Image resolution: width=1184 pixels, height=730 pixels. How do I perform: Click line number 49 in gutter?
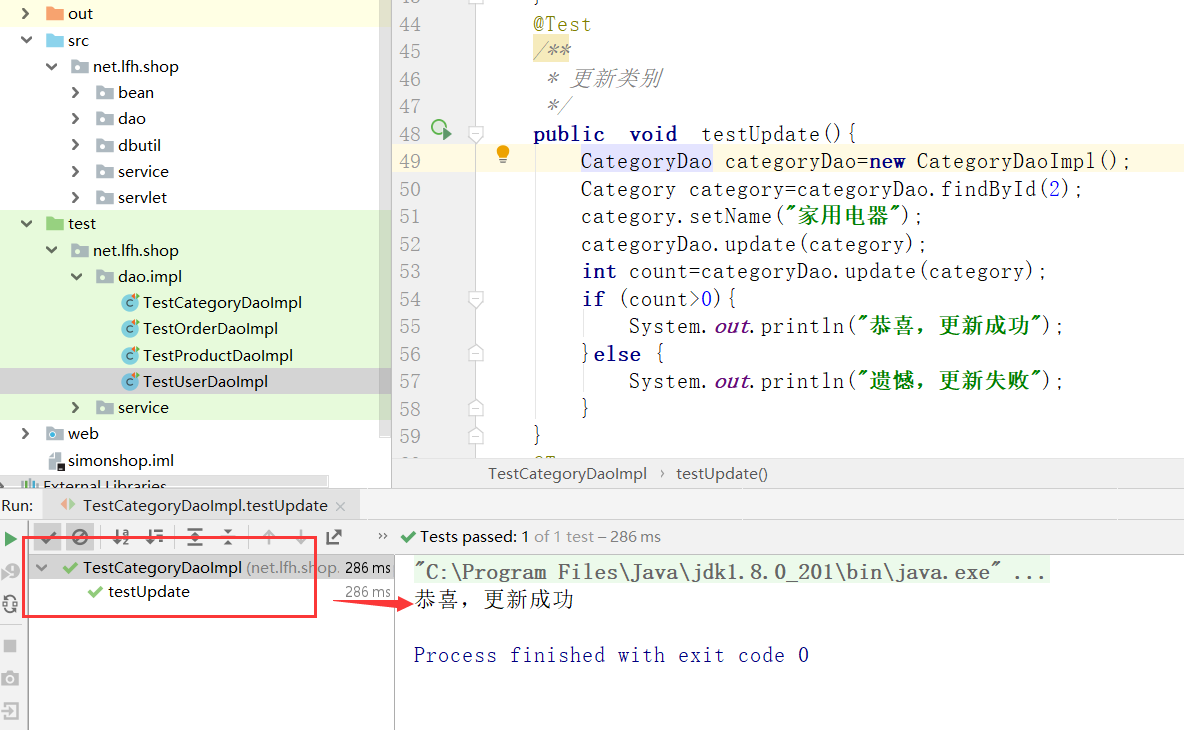click(x=410, y=162)
